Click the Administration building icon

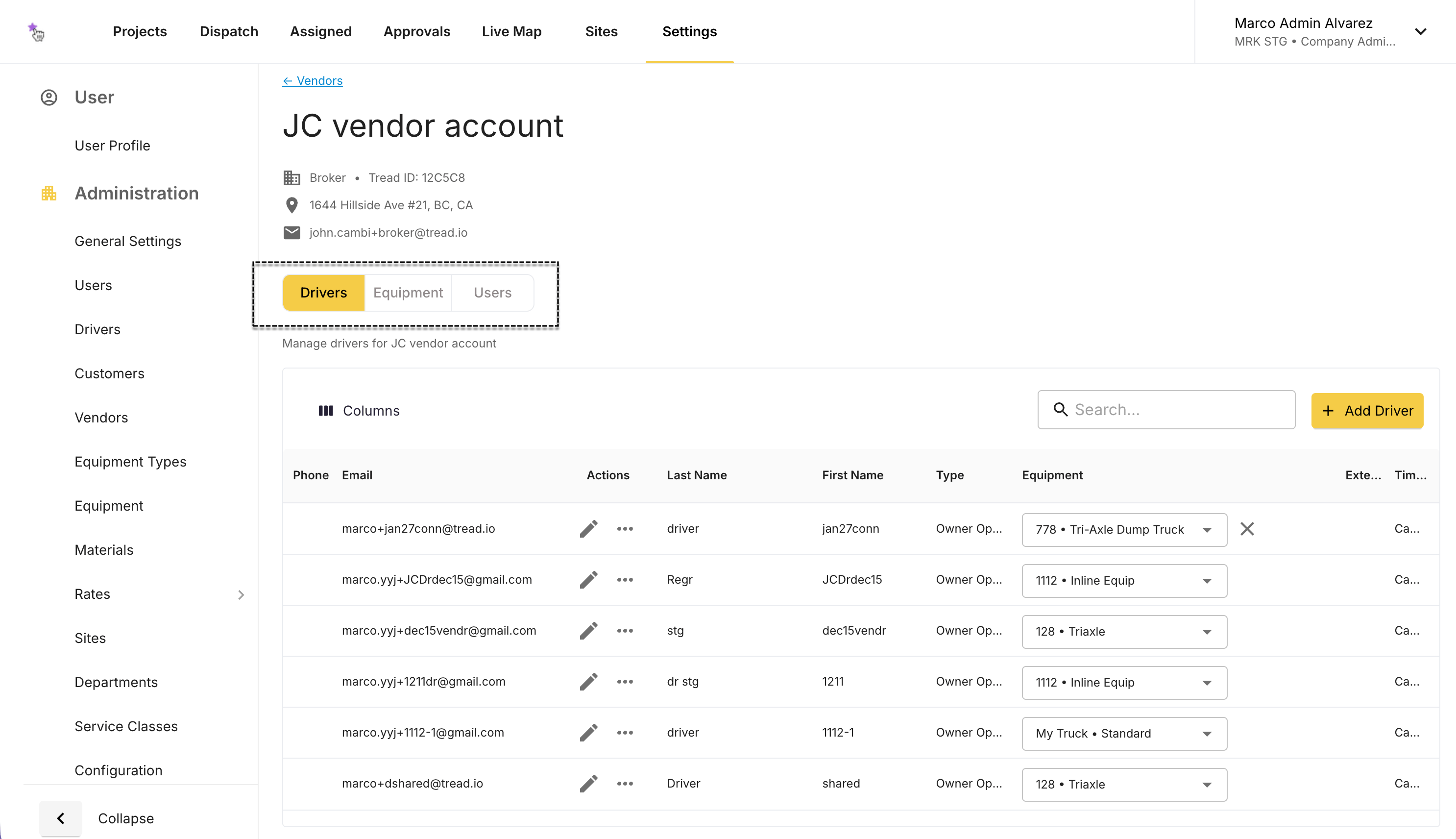(x=49, y=193)
